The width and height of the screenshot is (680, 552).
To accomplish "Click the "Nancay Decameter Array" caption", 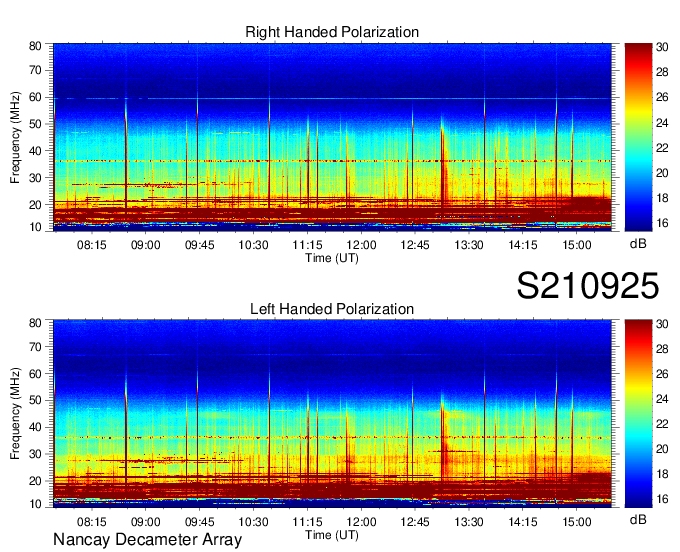I will click(147, 540).
